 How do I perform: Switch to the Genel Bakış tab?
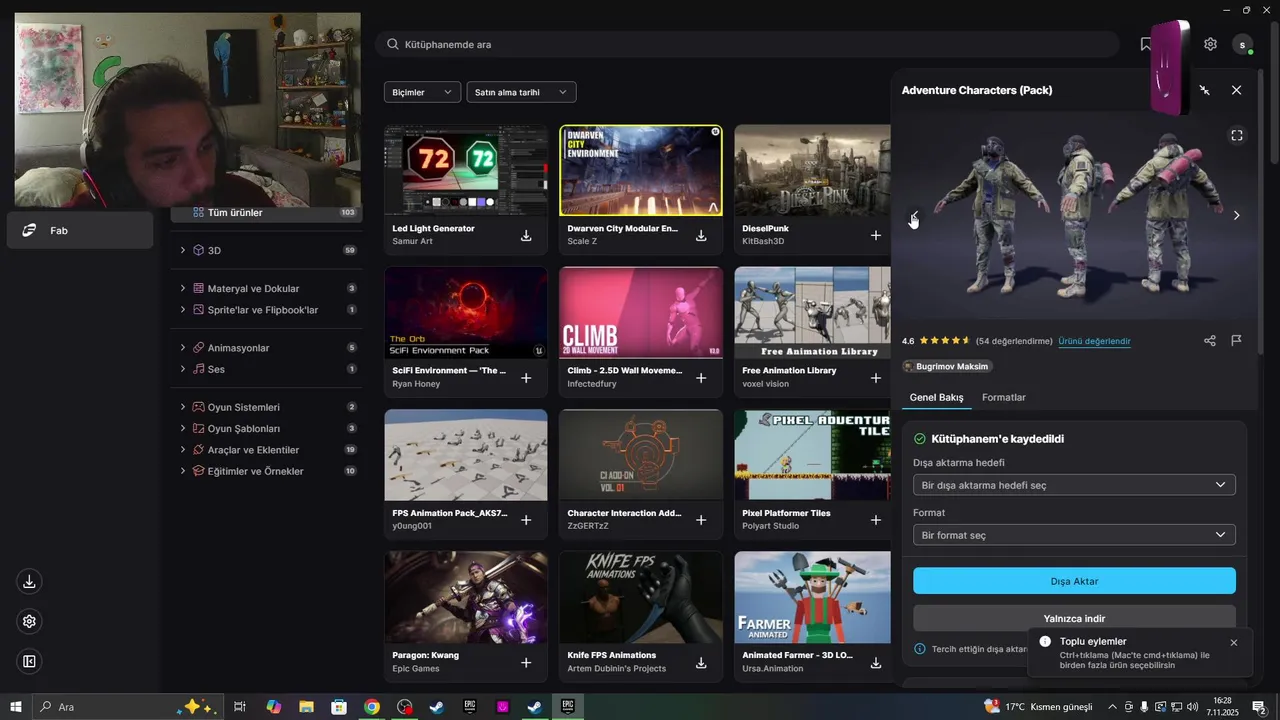point(936,397)
